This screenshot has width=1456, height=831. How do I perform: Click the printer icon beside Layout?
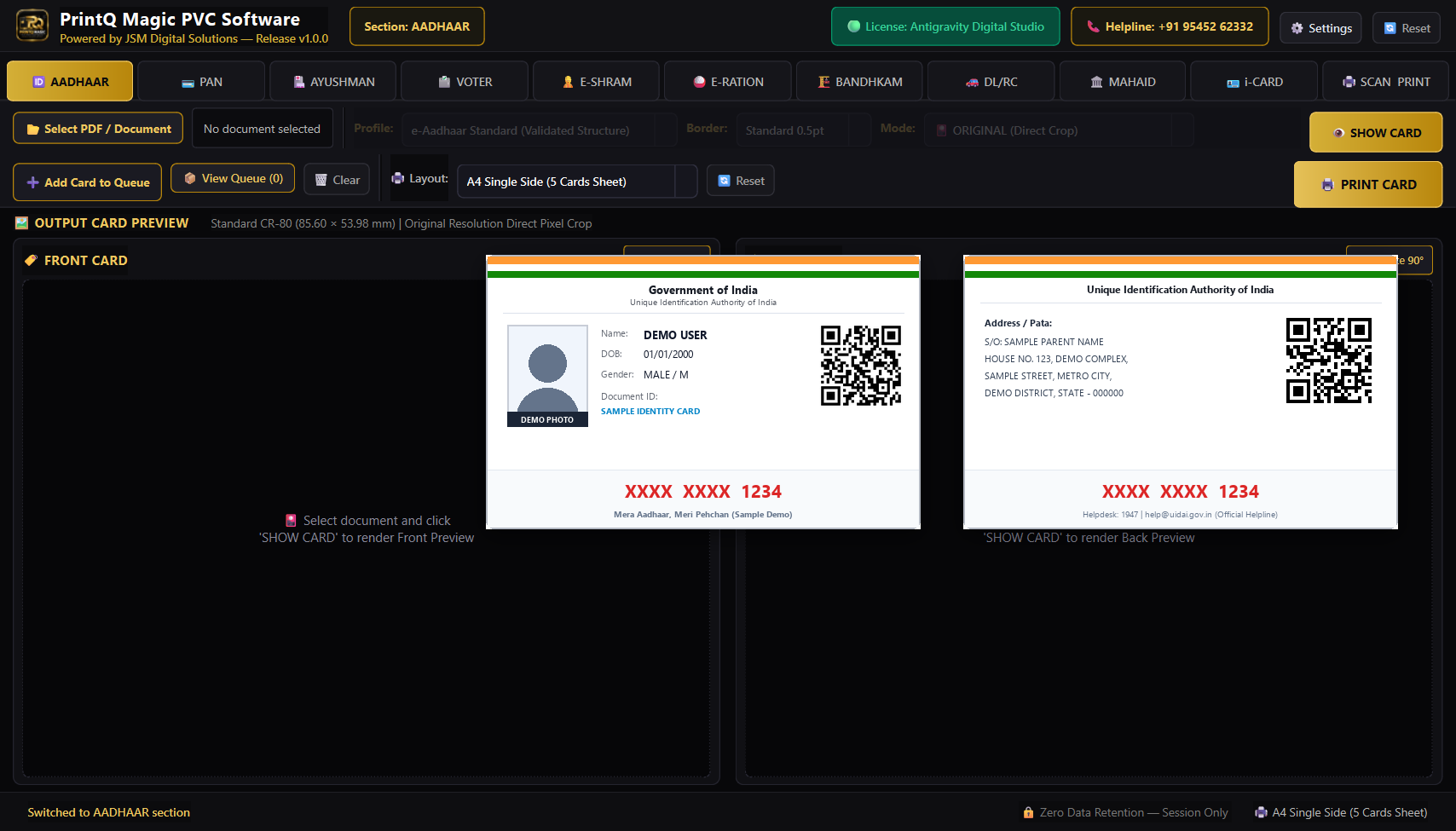click(398, 178)
